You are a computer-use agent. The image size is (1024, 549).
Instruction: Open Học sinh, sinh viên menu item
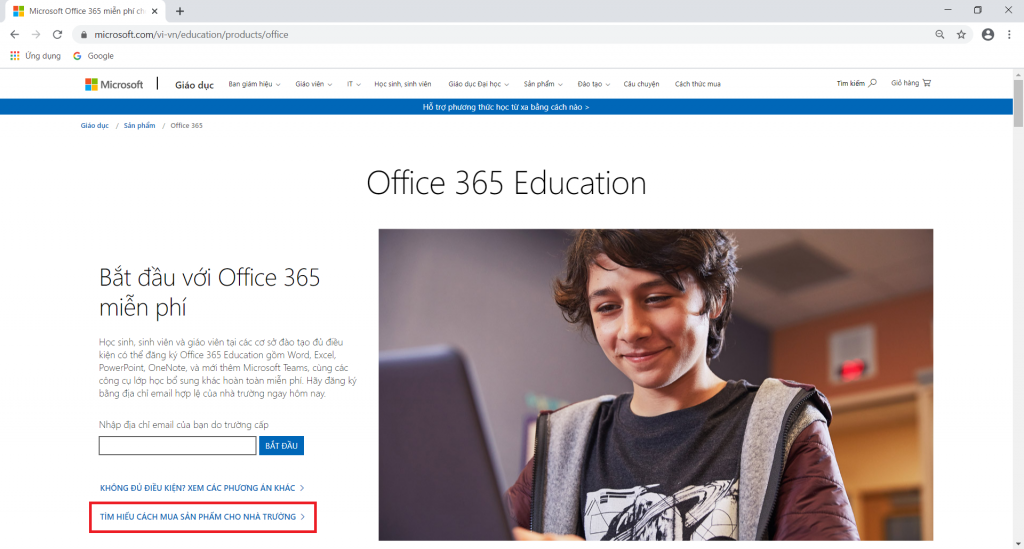(402, 84)
